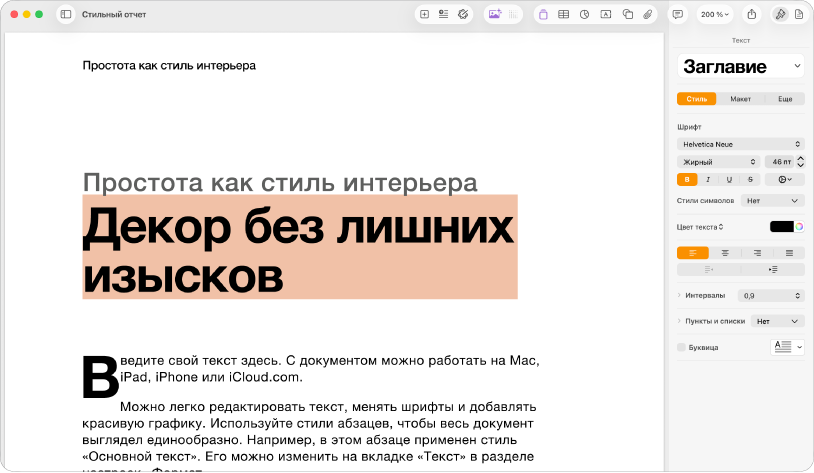Open the Image Playground sparkle-photo icon
814x473 pixels.
click(495, 15)
